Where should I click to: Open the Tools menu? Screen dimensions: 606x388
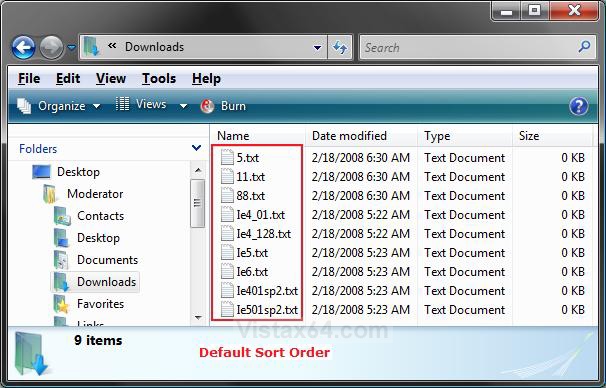click(x=159, y=78)
